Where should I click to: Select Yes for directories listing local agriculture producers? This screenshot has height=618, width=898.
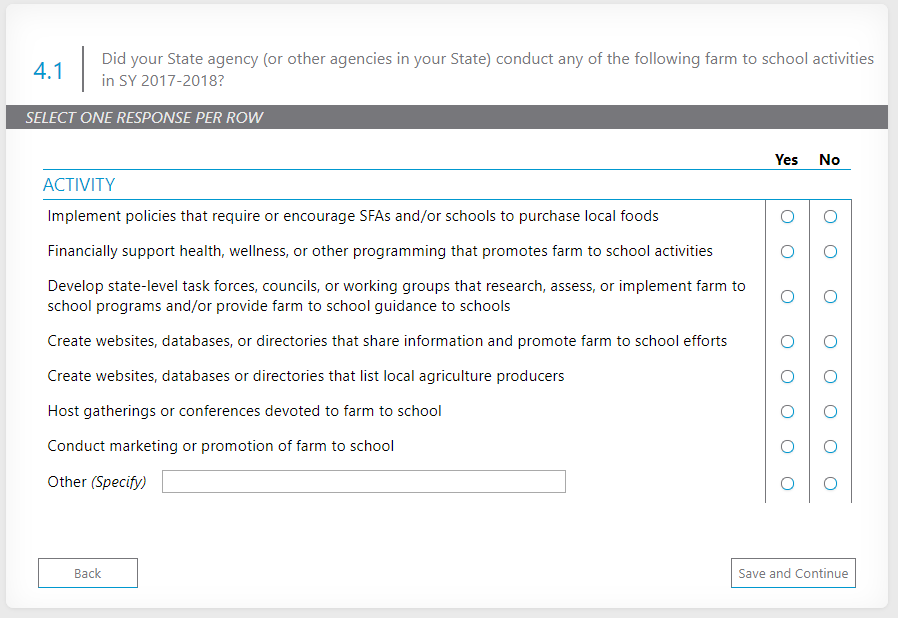787,377
